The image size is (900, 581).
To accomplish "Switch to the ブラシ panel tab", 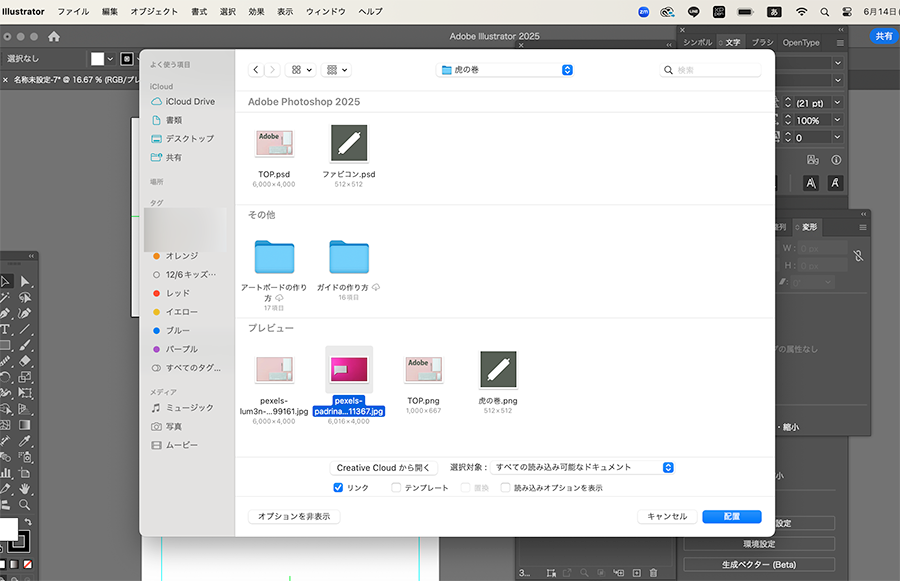I will click(x=762, y=42).
